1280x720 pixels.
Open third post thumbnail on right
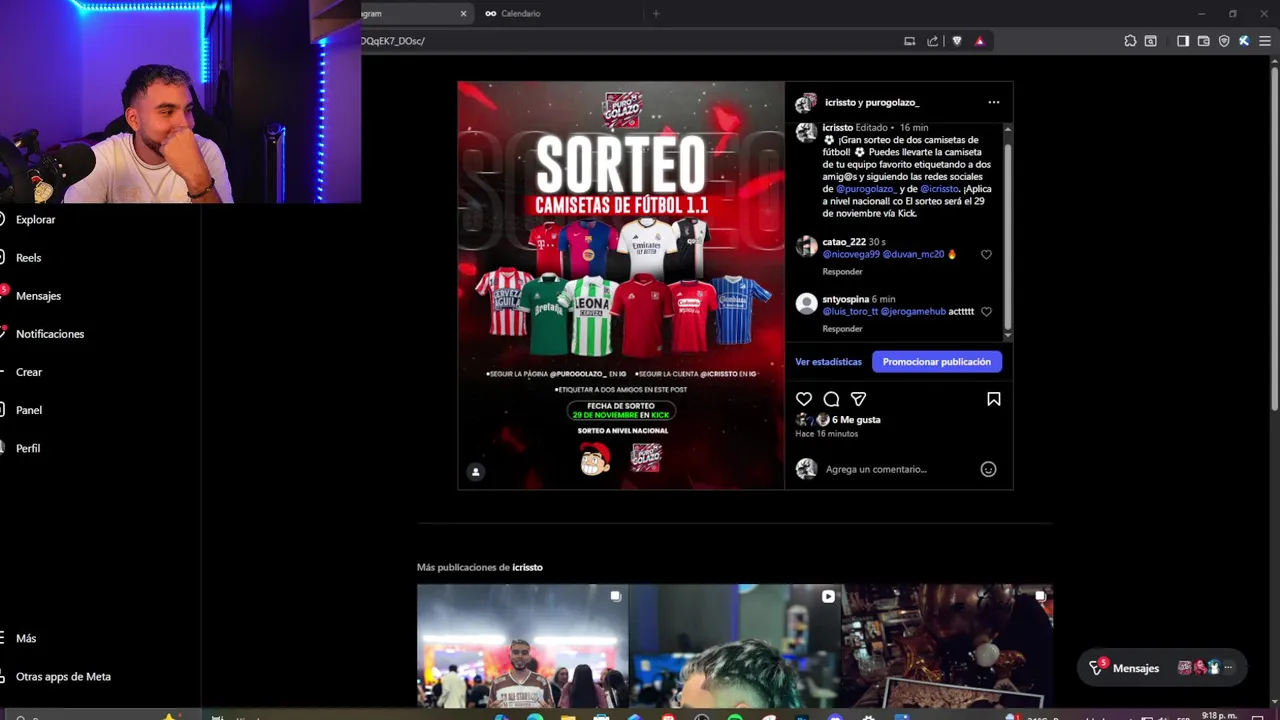(x=947, y=646)
